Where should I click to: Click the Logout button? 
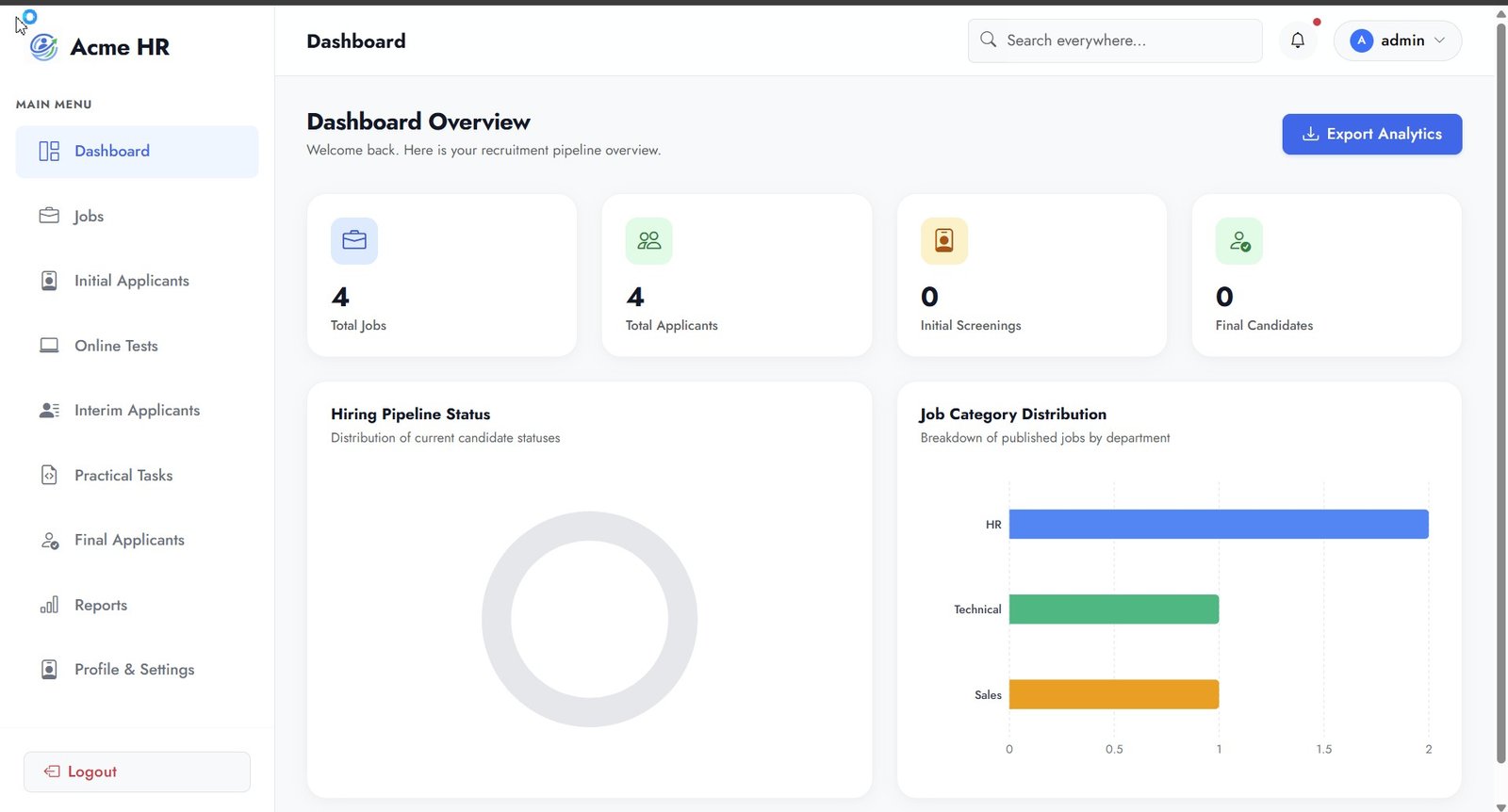tap(137, 771)
